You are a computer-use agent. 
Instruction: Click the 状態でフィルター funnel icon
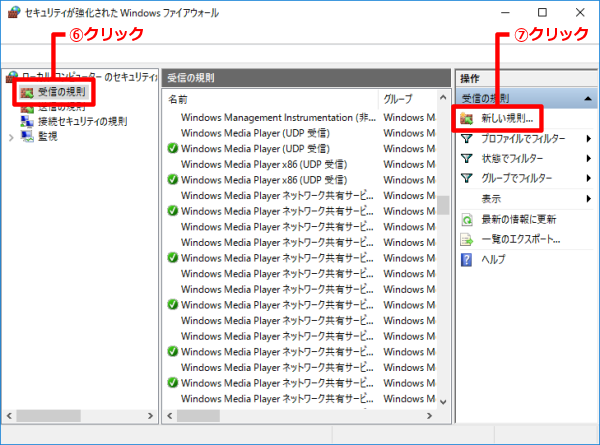coord(467,158)
